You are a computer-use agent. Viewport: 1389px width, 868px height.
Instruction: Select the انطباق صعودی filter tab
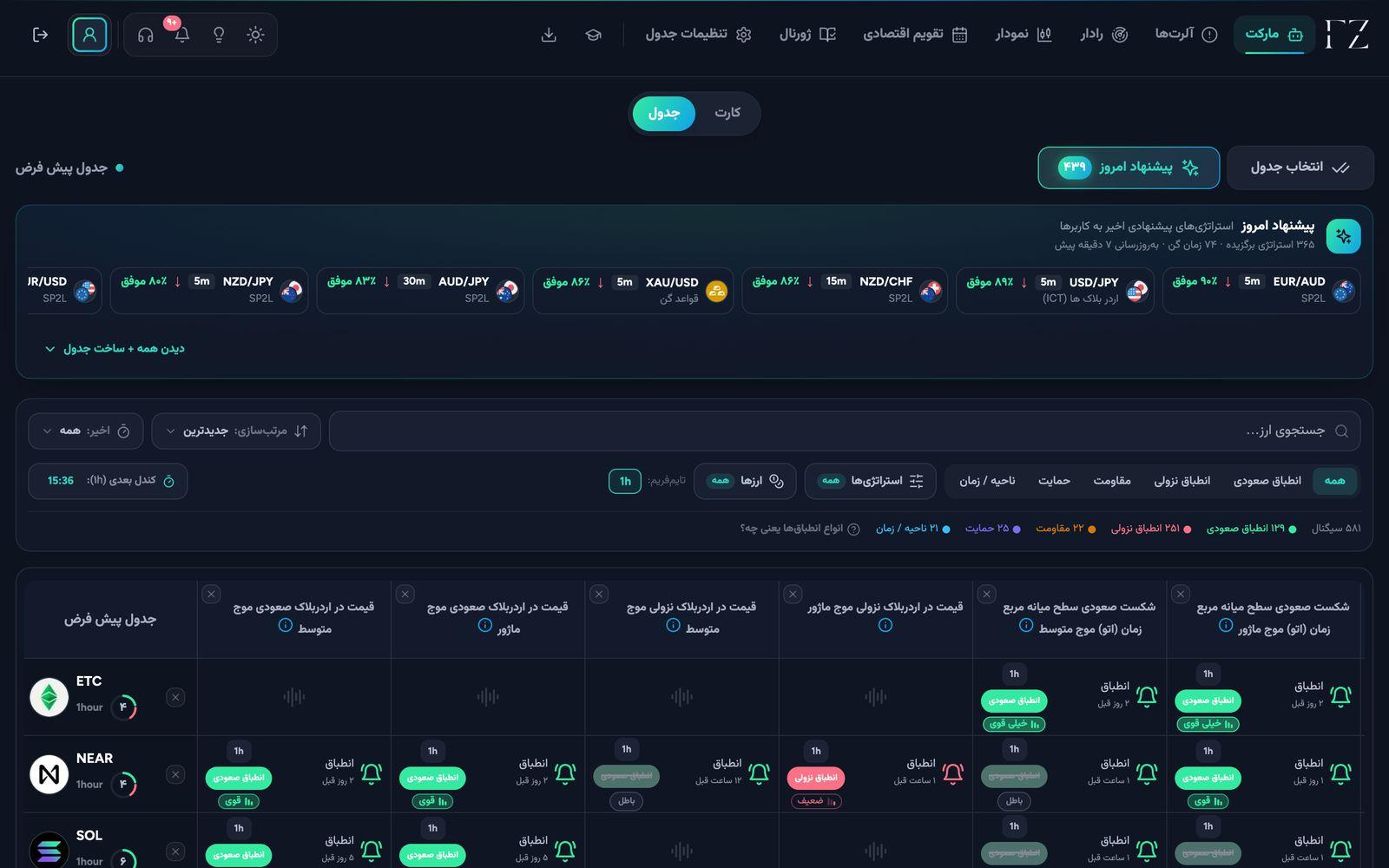click(x=1267, y=481)
